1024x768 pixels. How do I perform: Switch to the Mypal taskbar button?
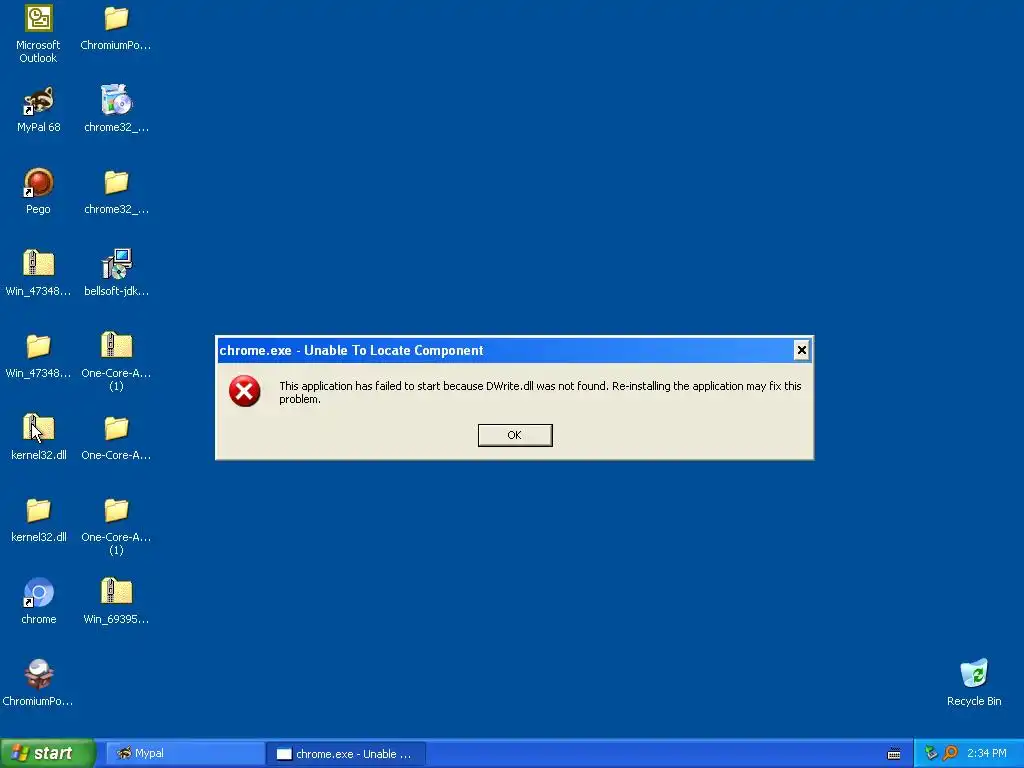(x=185, y=754)
